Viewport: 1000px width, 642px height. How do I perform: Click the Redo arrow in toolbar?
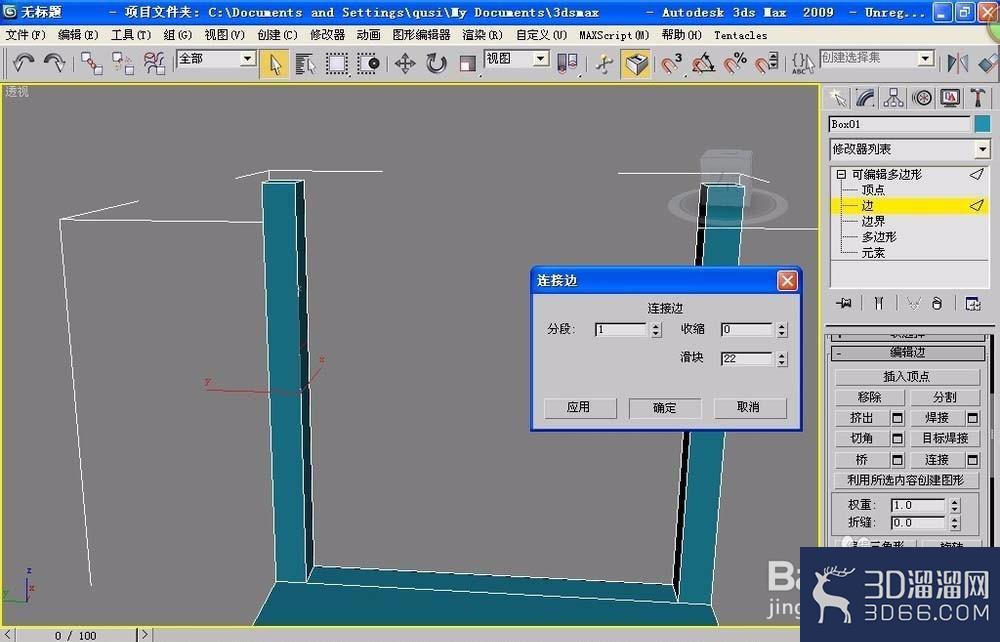click(54, 63)
